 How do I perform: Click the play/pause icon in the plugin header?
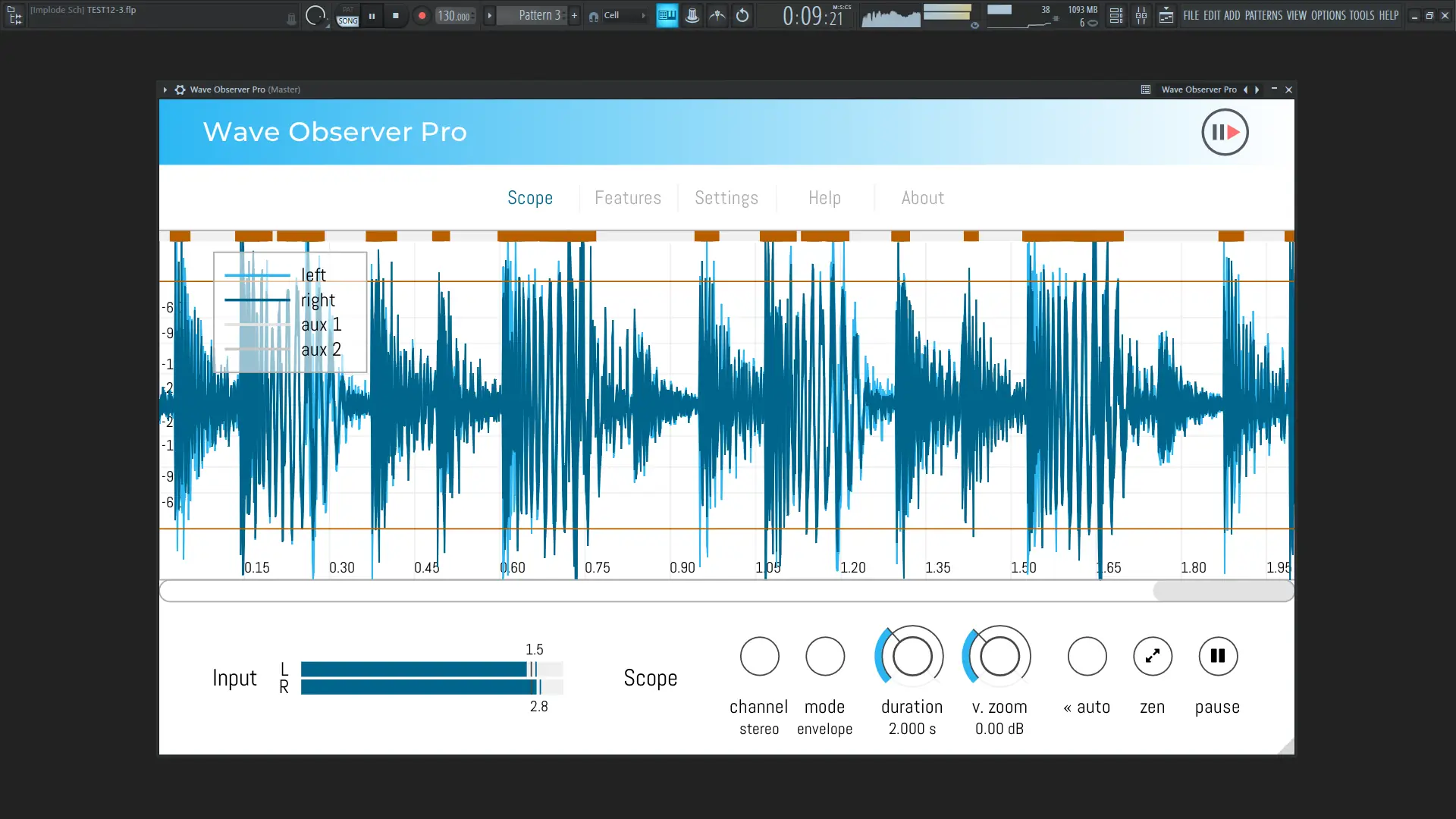[1224, 132]
